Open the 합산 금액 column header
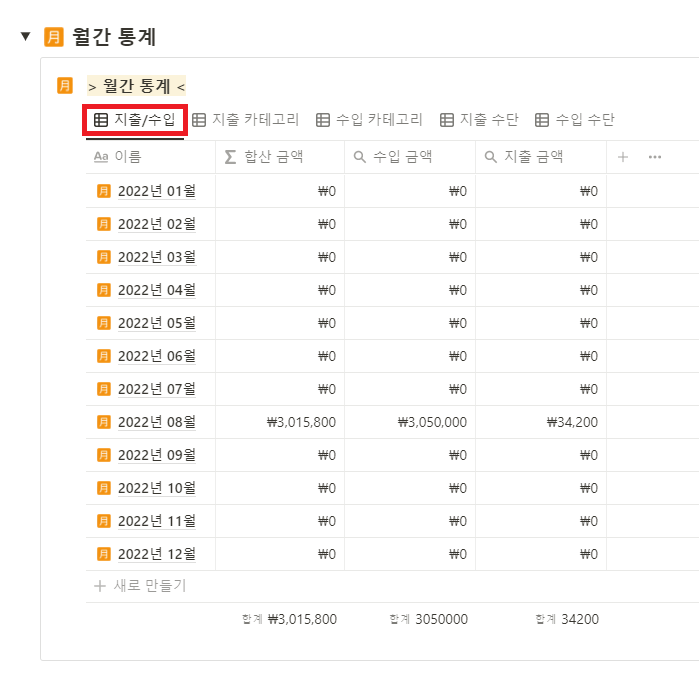Viewport: 699px width, 678px height. click(280, 157)
